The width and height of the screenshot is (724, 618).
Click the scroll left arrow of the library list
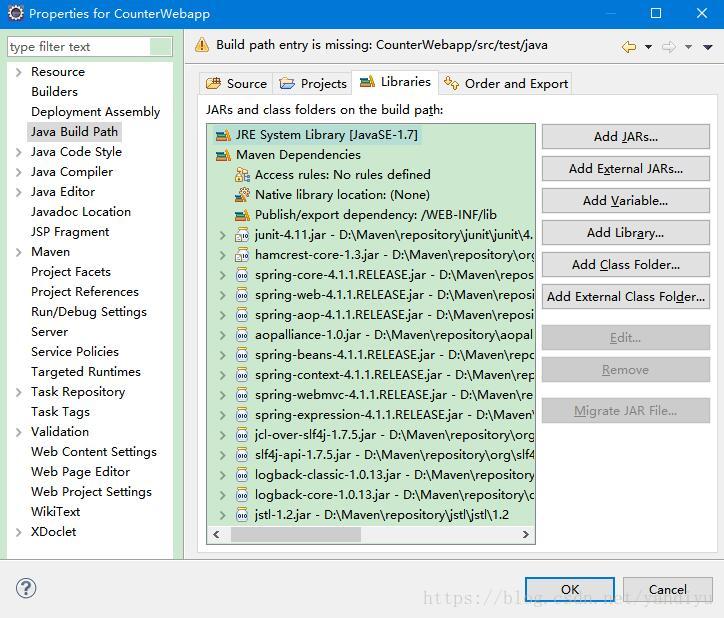pyautogui.click(x=216, y=534)
